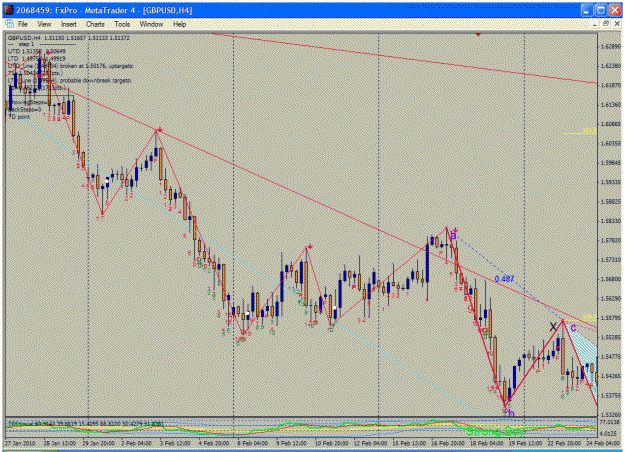This screenshot has width=625, height=452.
Task: Click the 1.61870 price axis value
Action: (610, 85)
